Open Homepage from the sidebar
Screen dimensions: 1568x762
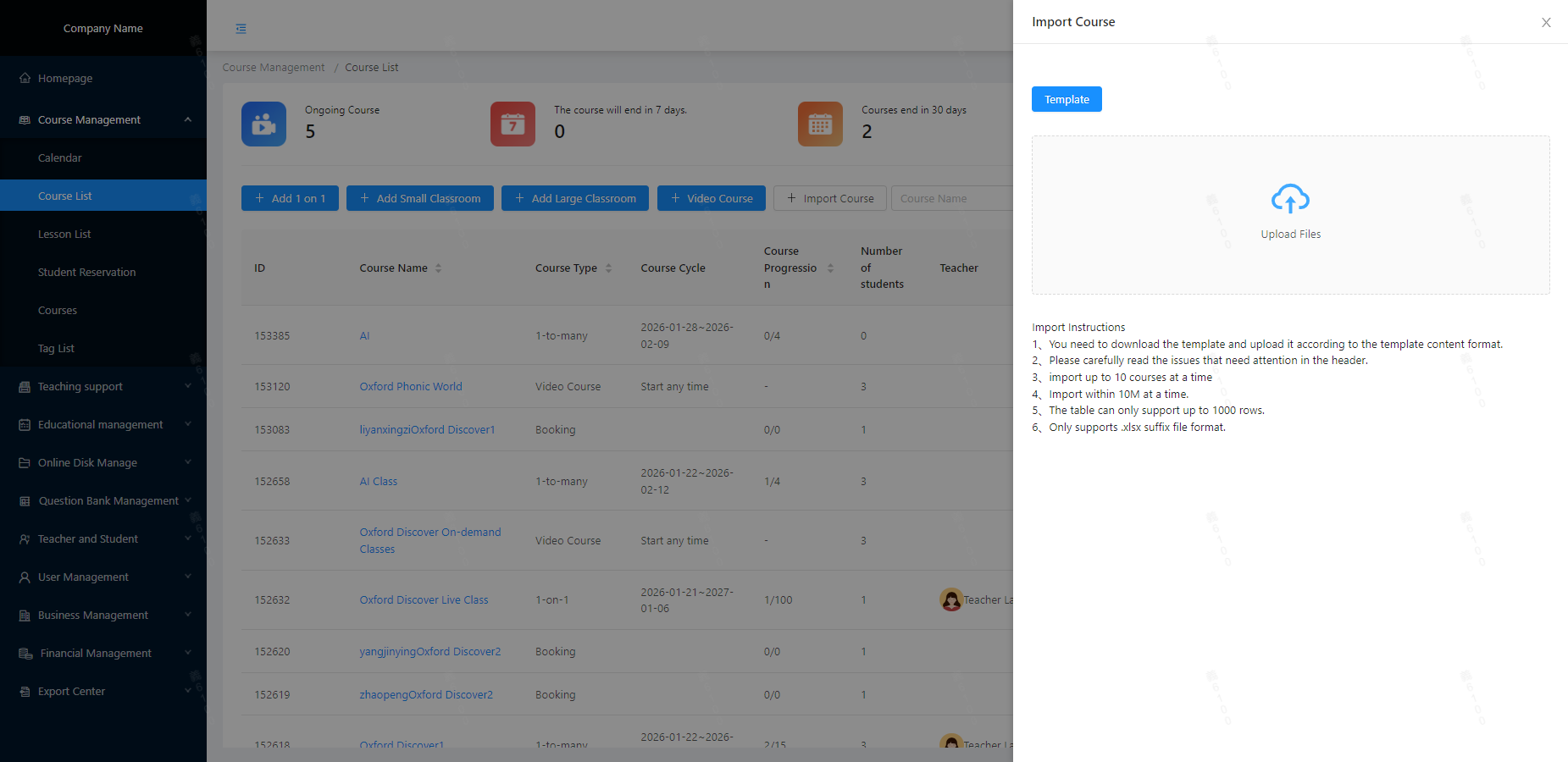click(65, 78)
